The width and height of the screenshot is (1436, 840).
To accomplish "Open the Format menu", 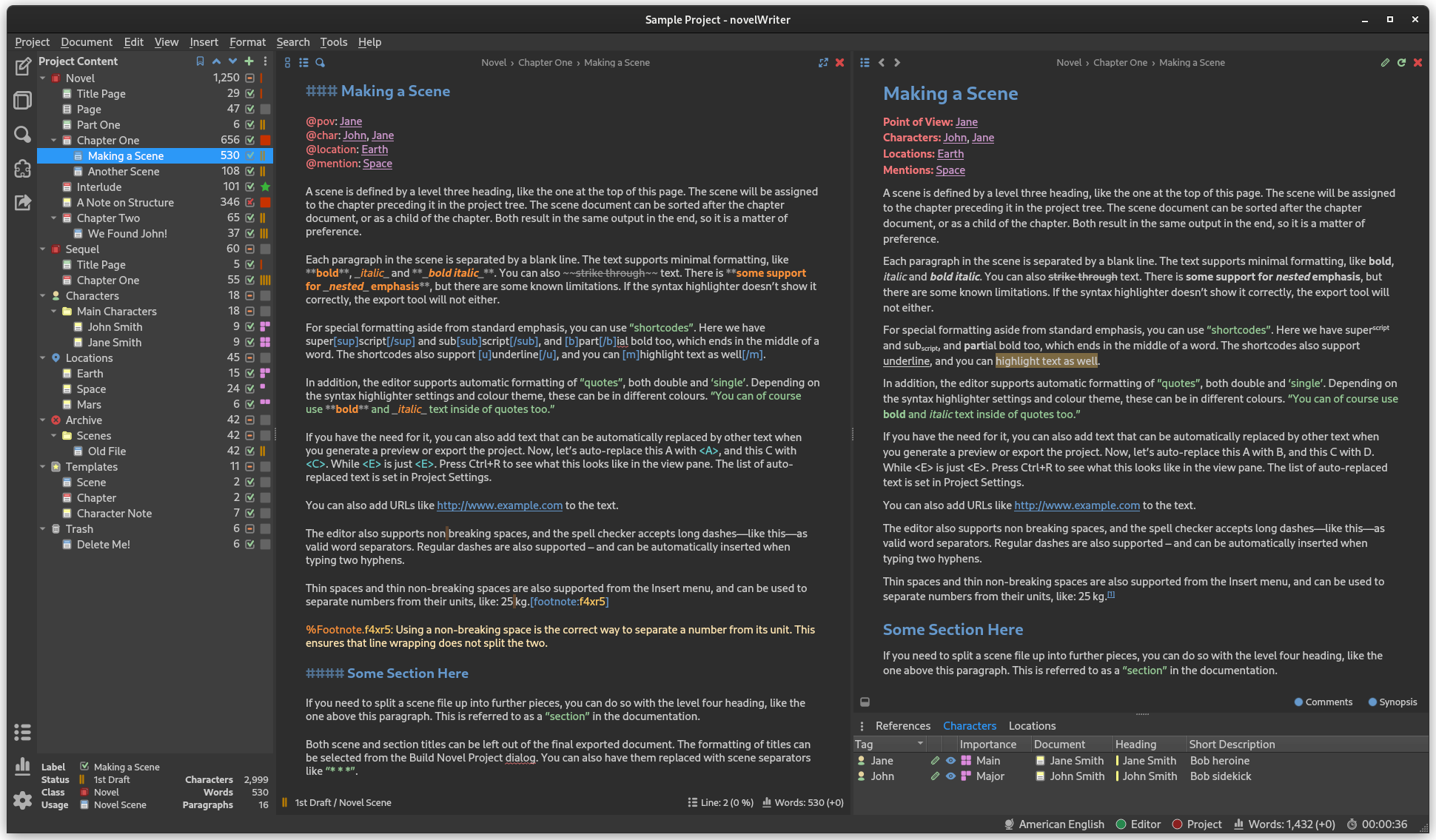I will click(247, 42).
